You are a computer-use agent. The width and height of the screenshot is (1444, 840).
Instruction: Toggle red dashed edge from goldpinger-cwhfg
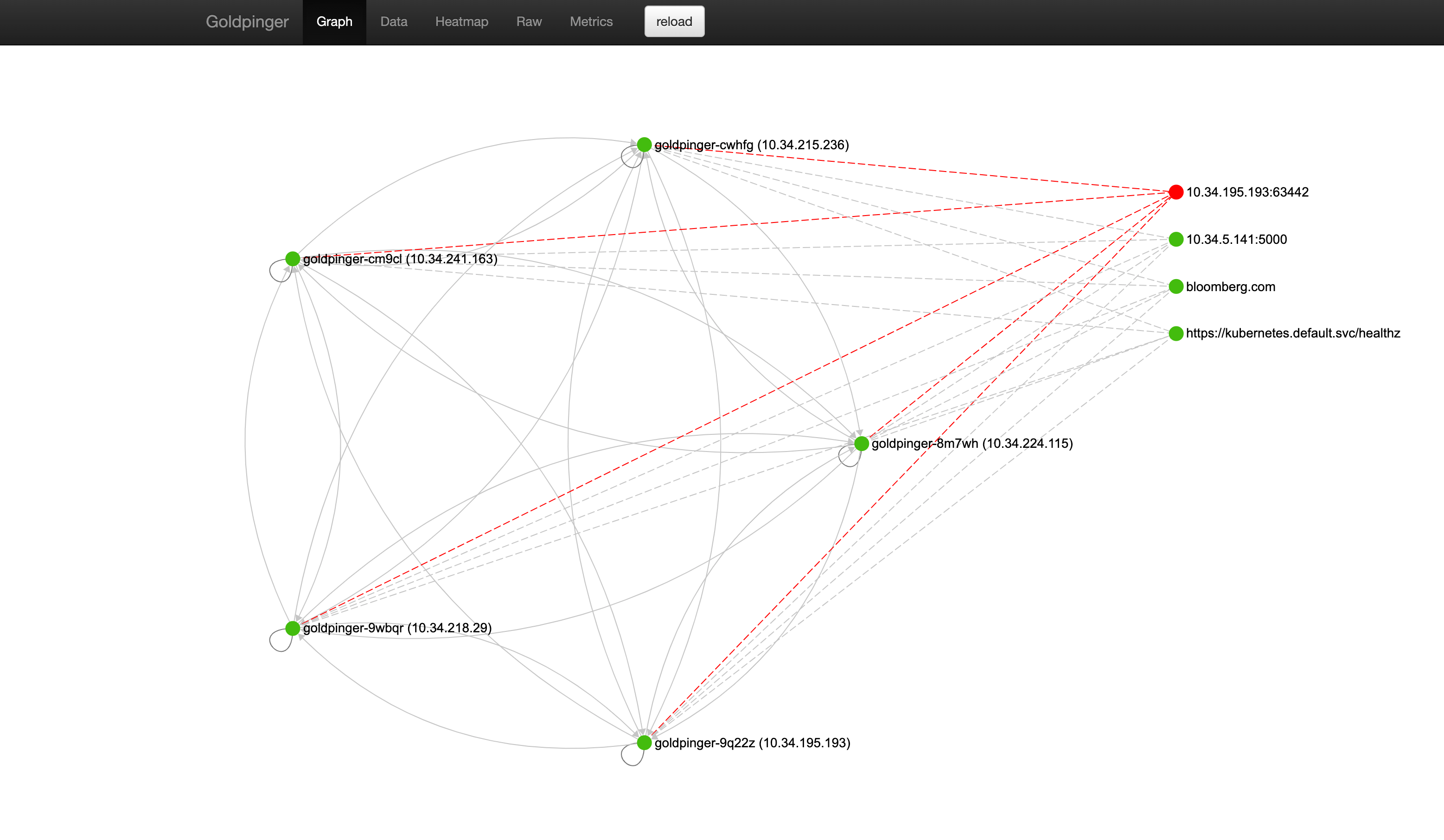645,145
